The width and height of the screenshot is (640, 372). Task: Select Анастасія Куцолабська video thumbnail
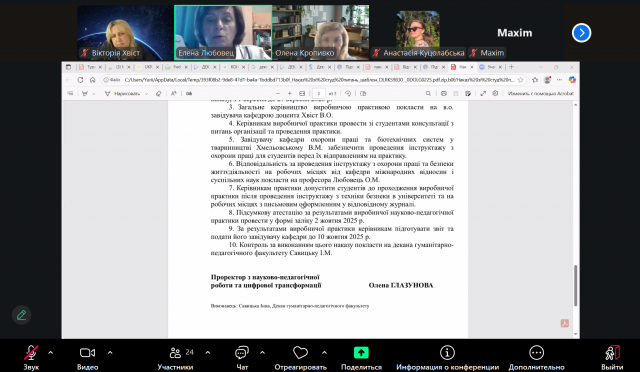click(418, 33)
